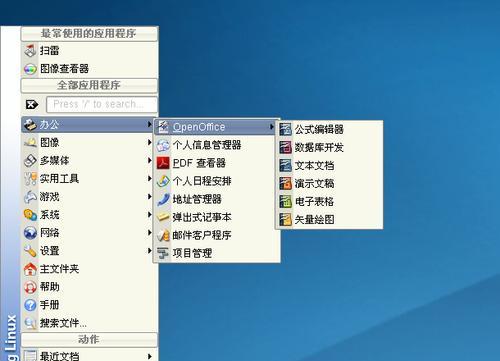Expand the 游戏 submenu arrow
The image size is (500, 361).
click(149, 196)
